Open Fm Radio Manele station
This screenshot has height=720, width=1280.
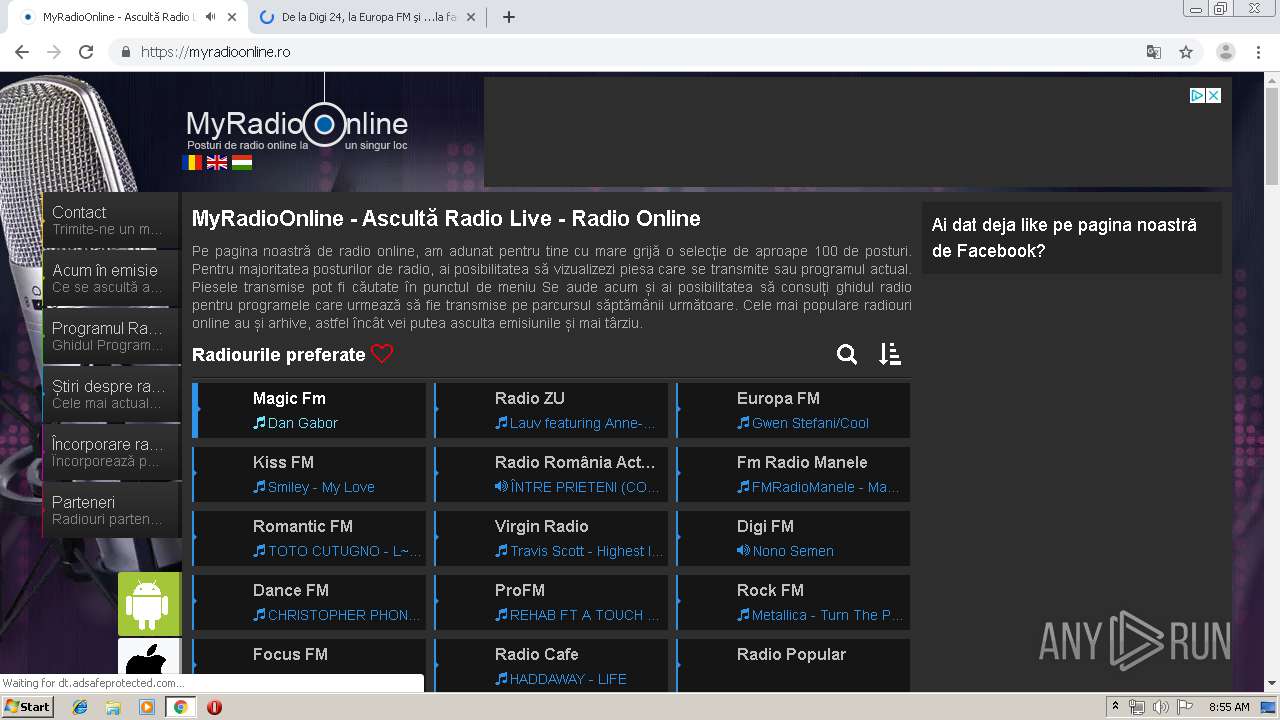793,474
